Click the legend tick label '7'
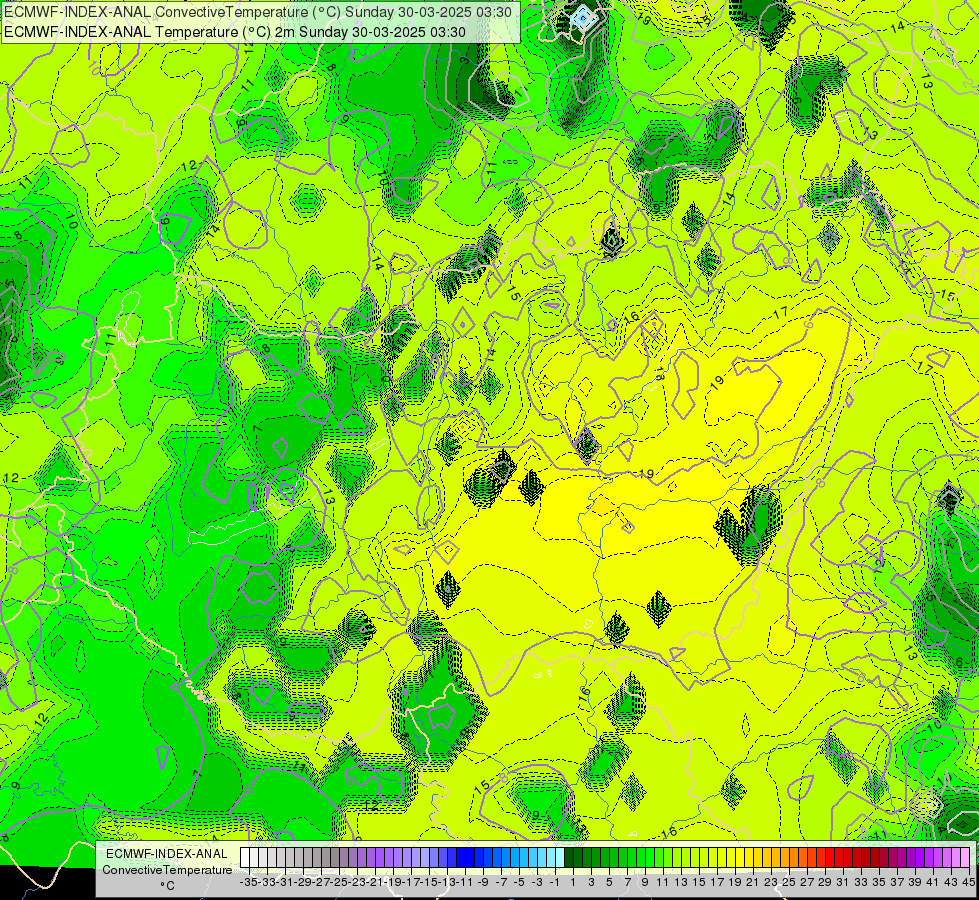Viewport: 979px width, 900px height. click(x=627, y=882)
